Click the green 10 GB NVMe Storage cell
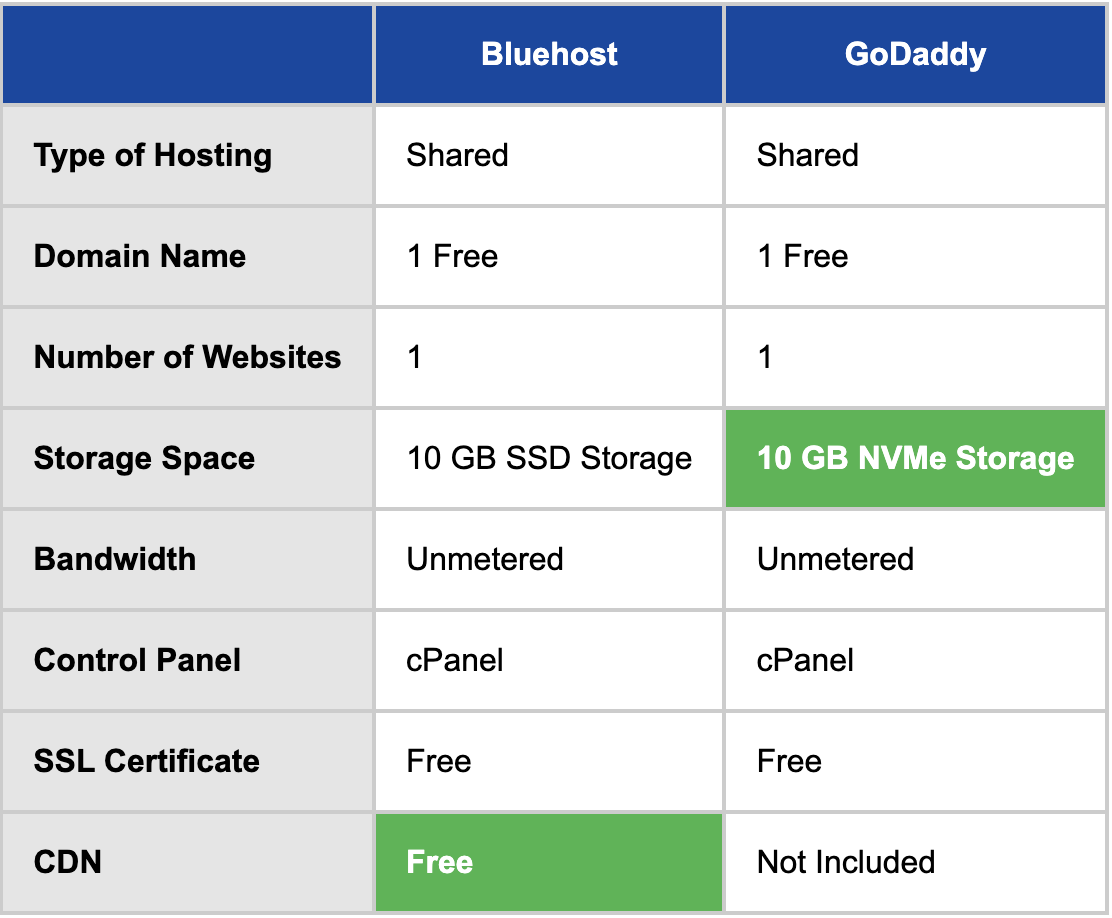 pos(915,458)
